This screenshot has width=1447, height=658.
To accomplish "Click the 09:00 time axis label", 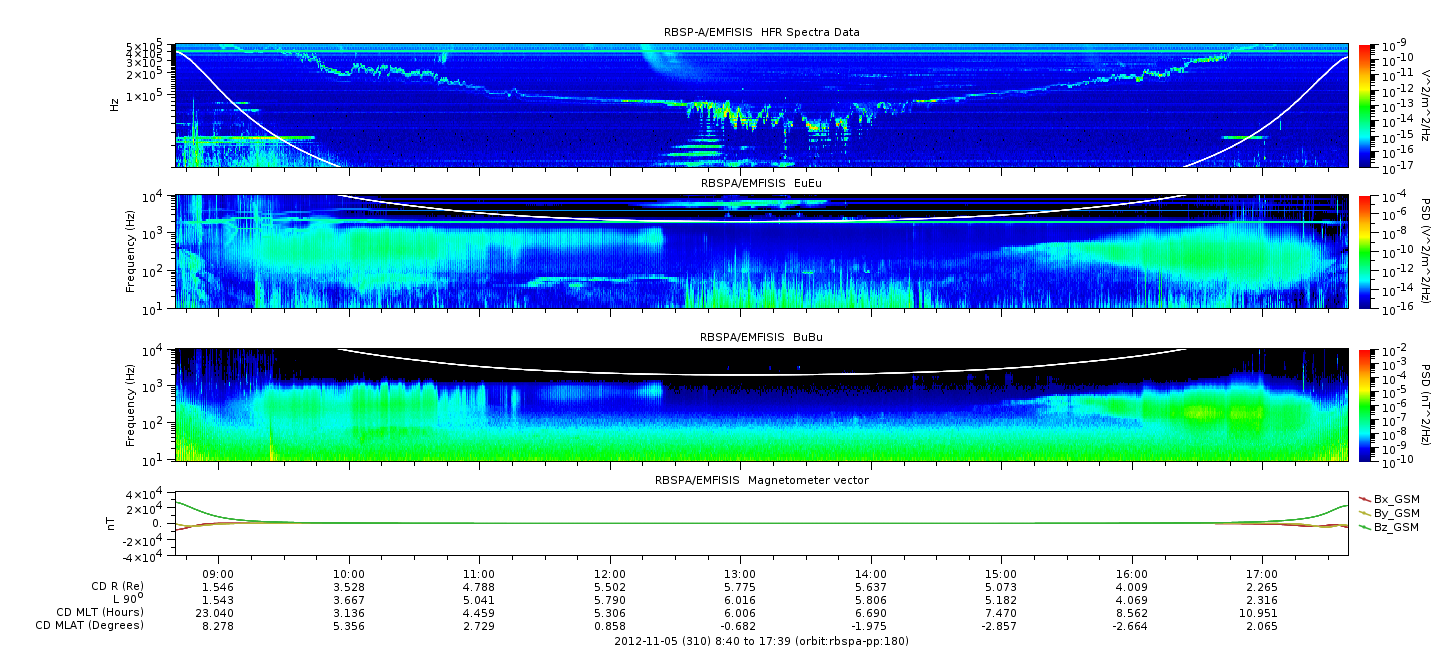I will coord(218,576).
